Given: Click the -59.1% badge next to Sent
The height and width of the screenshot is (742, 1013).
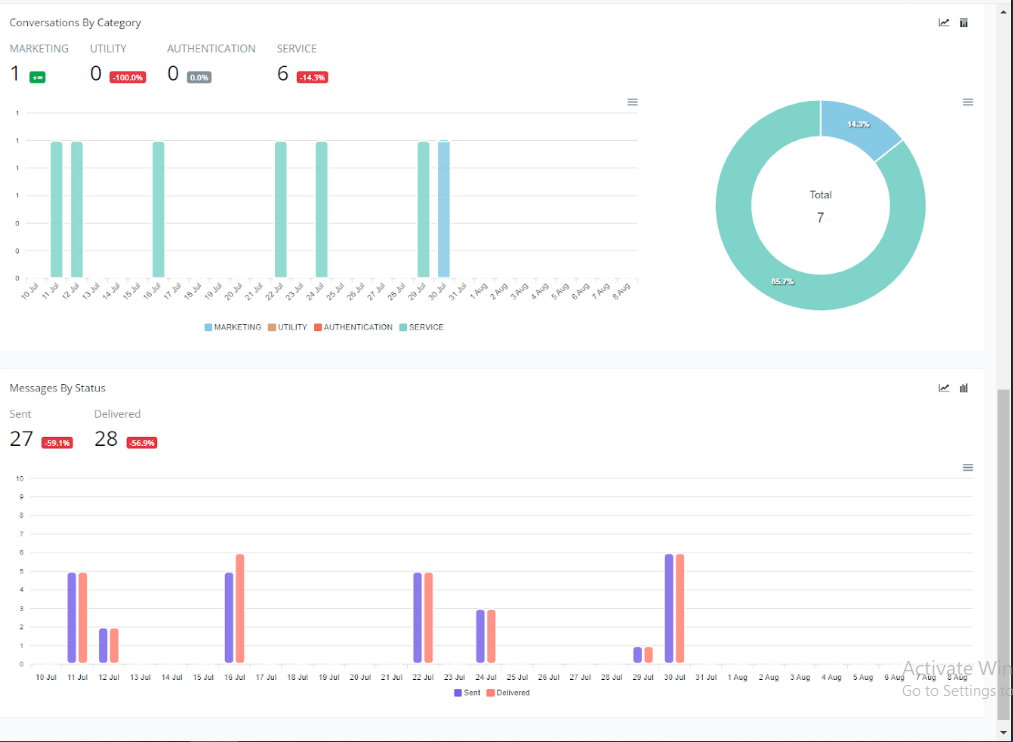Looking at the screenshot, I should pos(56,442).
